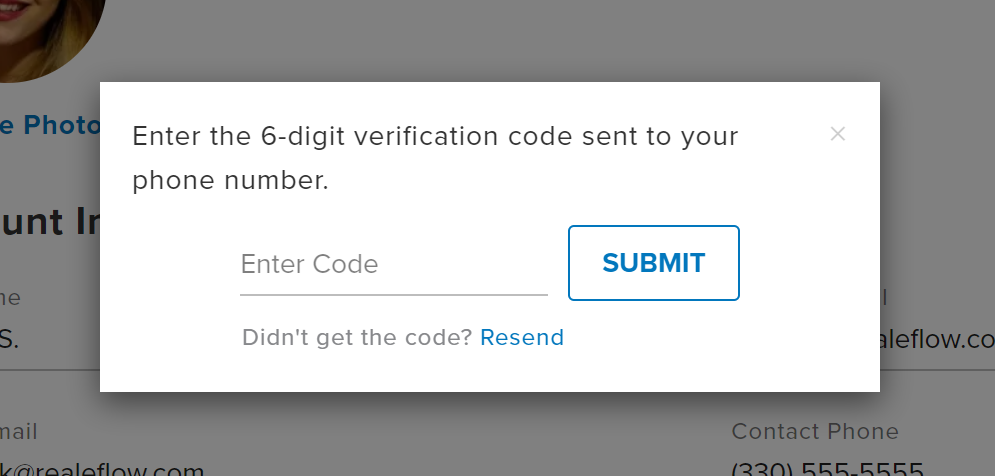Click the SUBMIT button
995x476 pixels.
[x=654, y=263]
